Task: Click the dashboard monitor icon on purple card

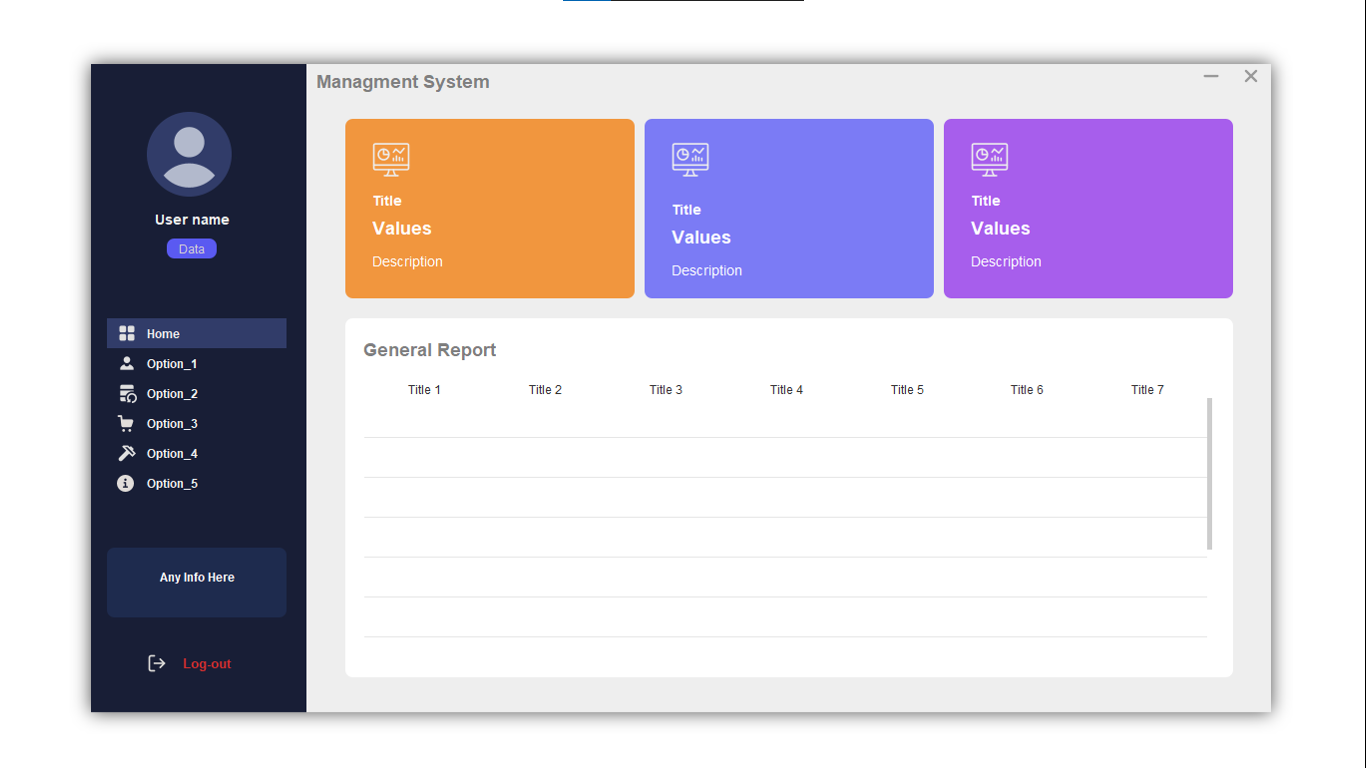Action: click(x=989, y=160)
